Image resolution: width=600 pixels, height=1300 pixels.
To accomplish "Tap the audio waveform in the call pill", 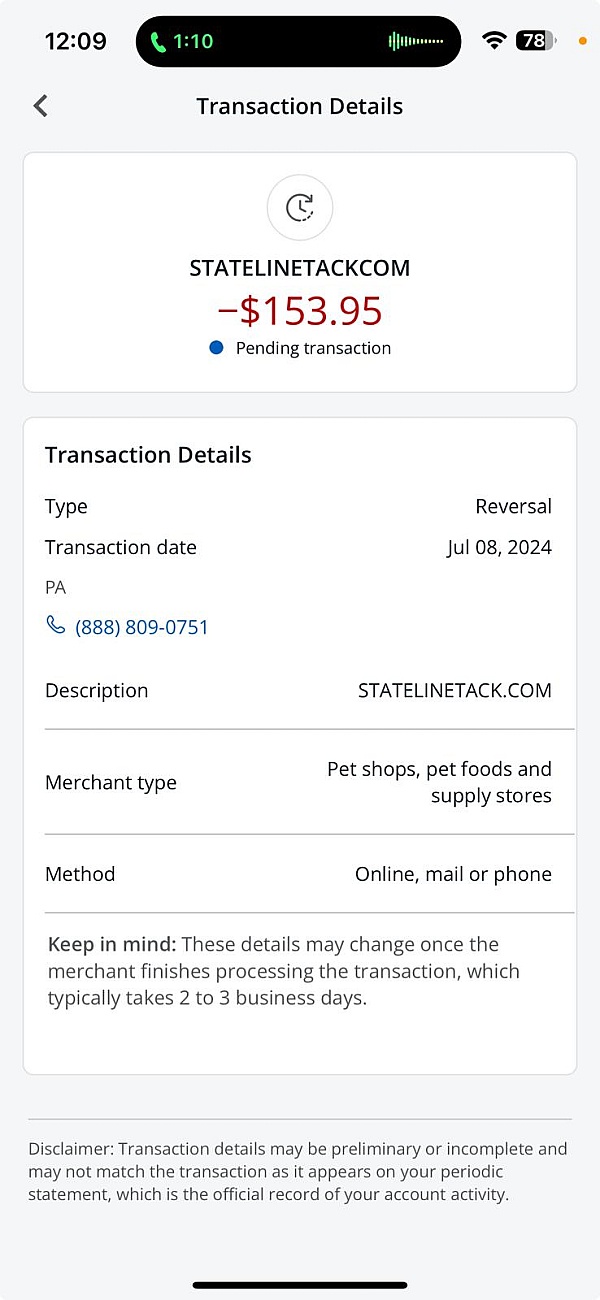I will (415, 42).
